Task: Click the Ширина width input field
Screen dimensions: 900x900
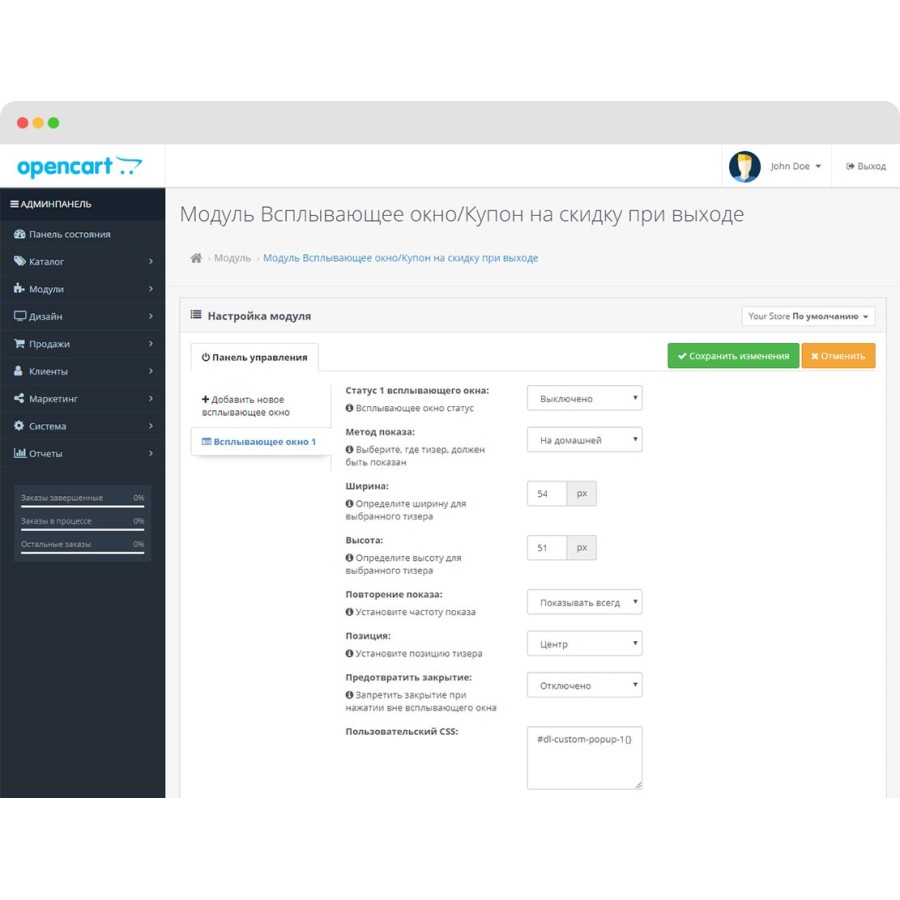Action: [x=547, y=494]
